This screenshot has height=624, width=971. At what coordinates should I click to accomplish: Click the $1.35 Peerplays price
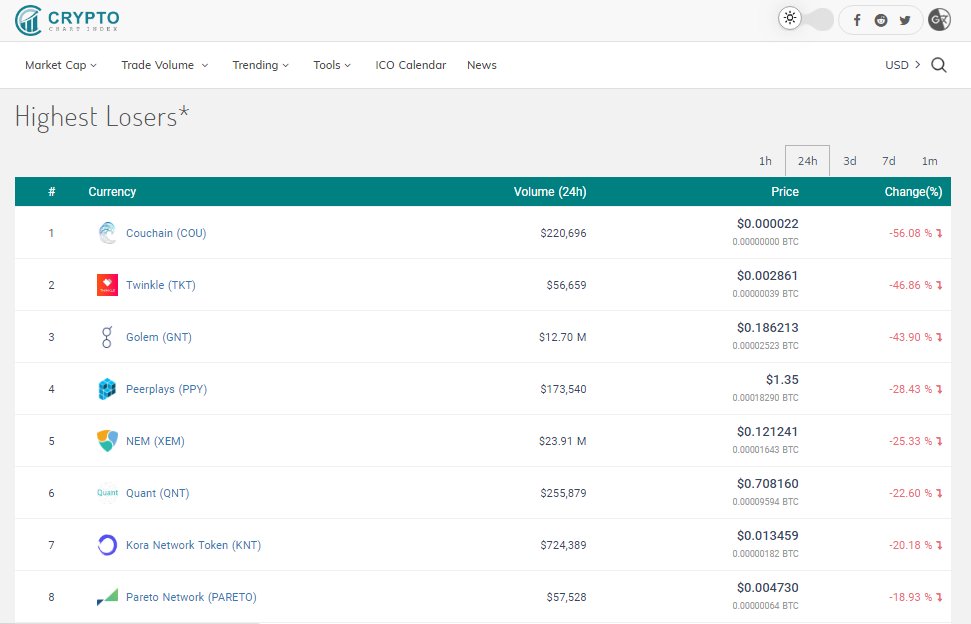tap(782, 379)
